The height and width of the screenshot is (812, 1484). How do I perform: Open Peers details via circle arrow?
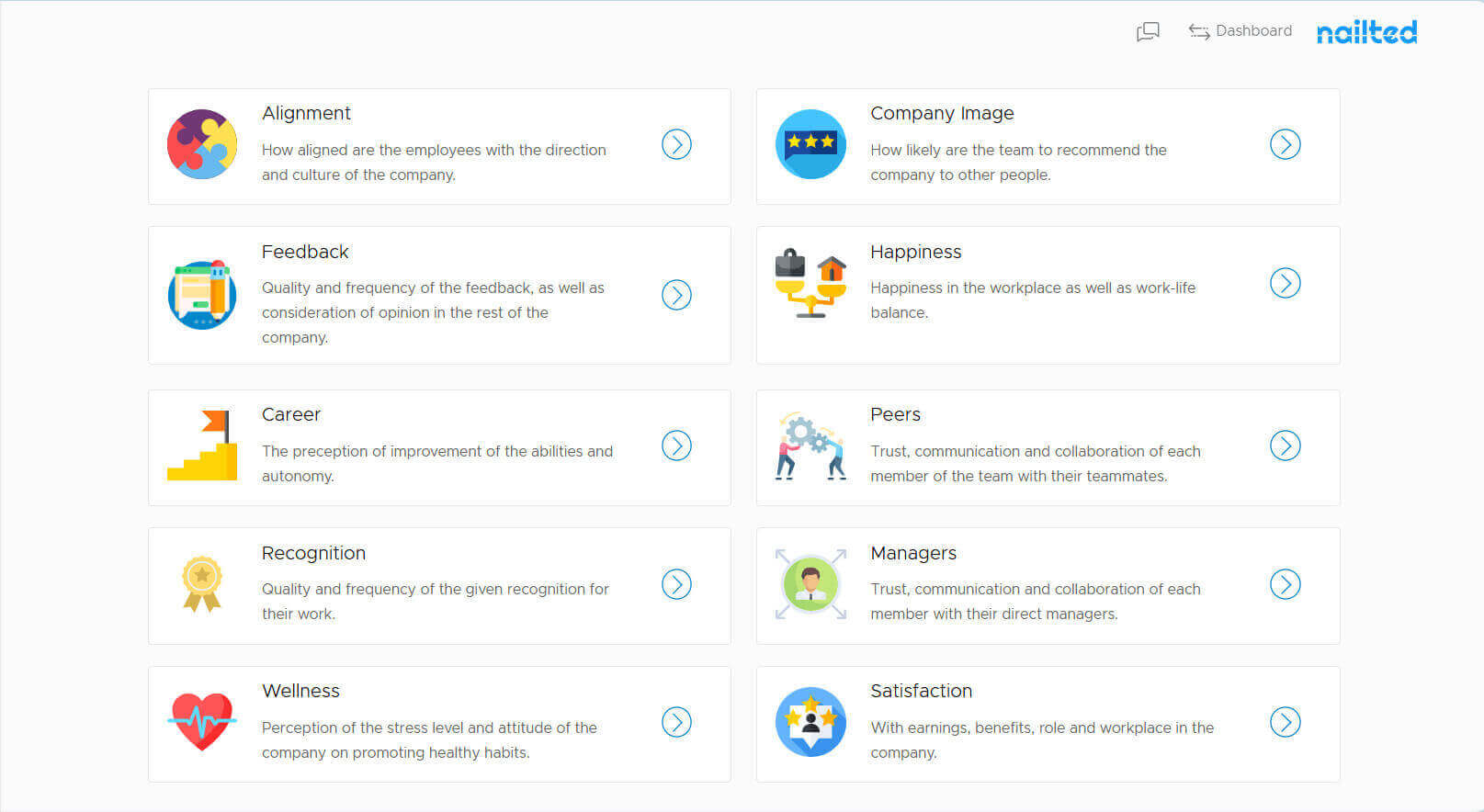(x=1285, y=445)
